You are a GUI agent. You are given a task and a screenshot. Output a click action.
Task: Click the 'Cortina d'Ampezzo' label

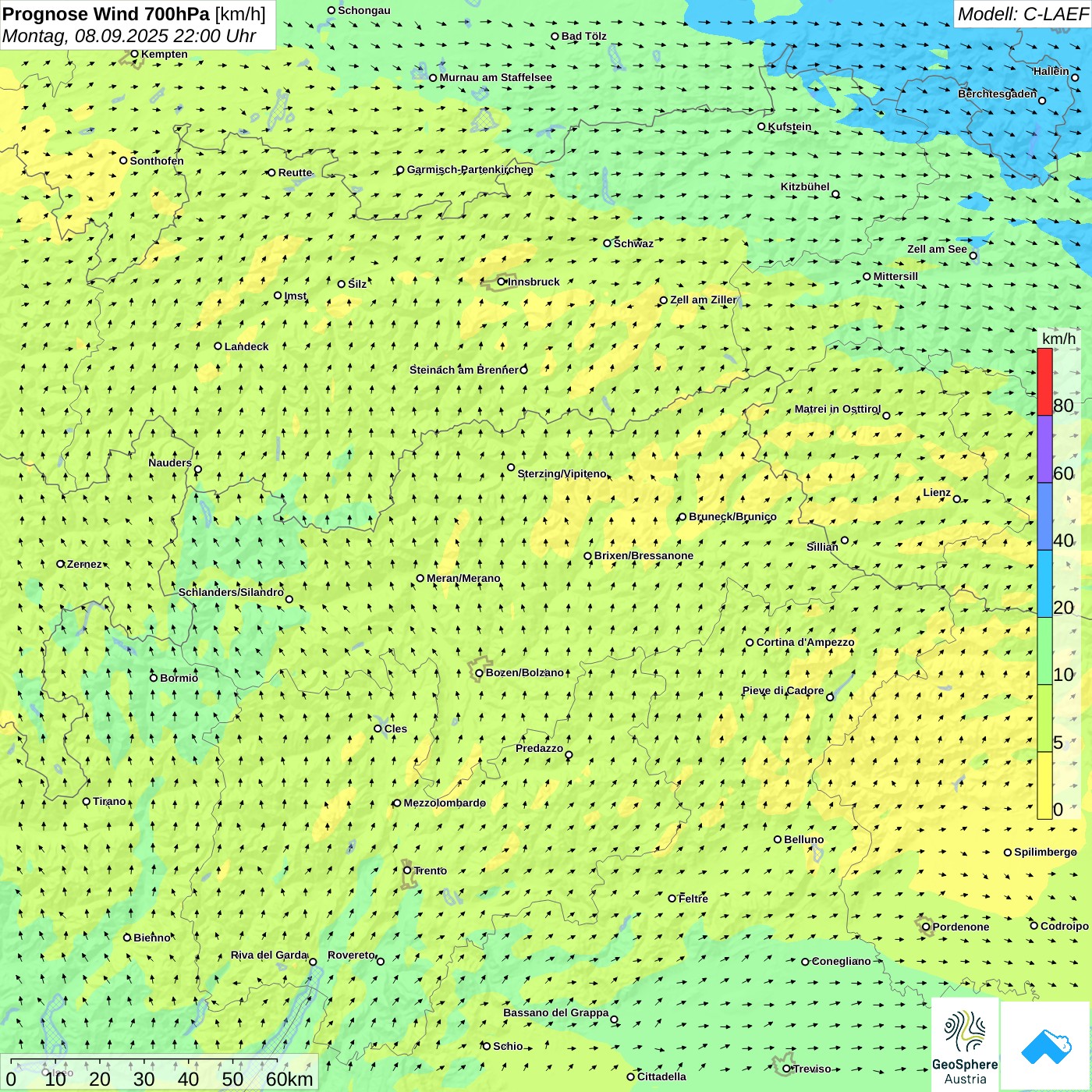805,642
